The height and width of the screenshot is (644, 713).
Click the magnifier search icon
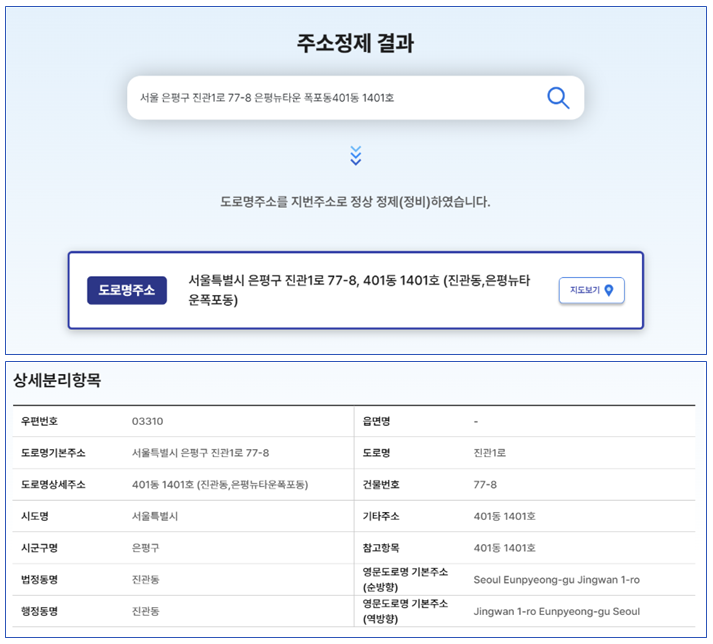point(557,97)
